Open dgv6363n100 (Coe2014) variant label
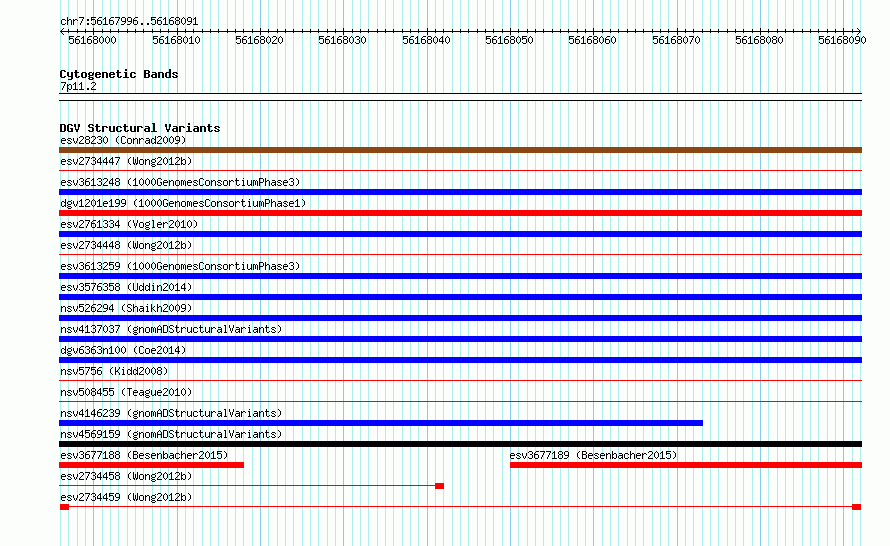Viewport: 890px width, 546px height. [x=123, y=350]
